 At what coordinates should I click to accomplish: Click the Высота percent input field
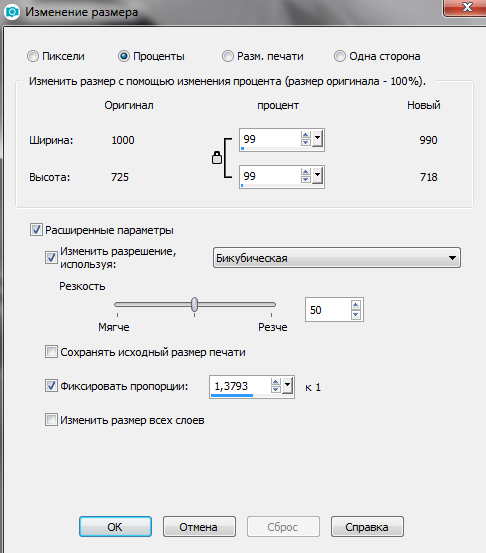pos(270,177)
